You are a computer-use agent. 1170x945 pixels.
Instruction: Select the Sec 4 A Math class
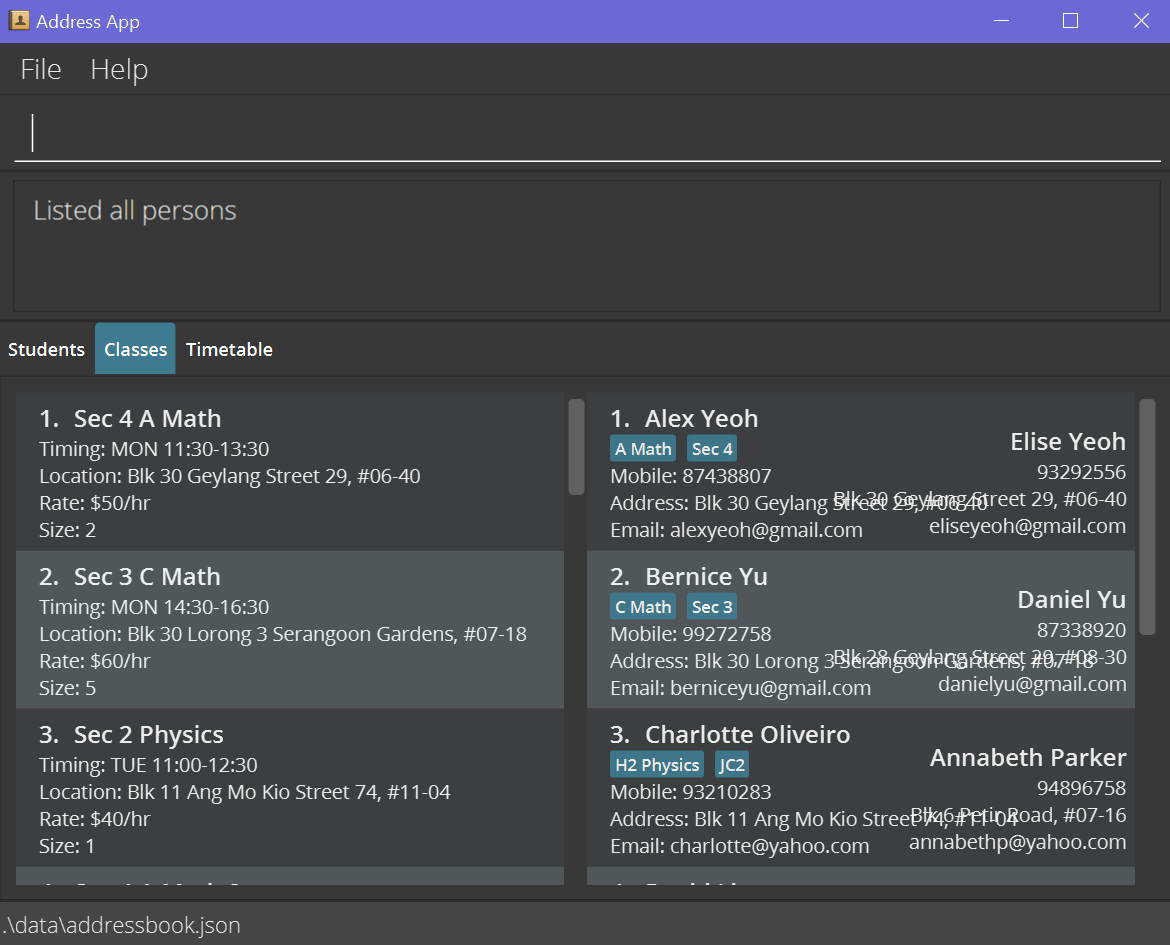290,472
